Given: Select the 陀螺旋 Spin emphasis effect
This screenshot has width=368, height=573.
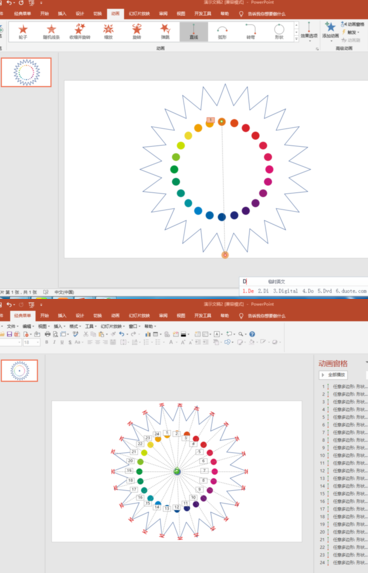Looking at the screenshot, I should coord(137,31).
